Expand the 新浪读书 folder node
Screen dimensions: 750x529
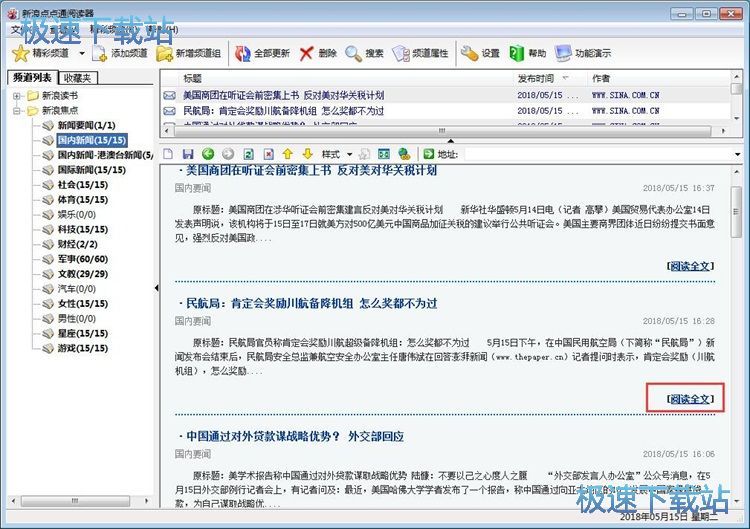(17, 96)
